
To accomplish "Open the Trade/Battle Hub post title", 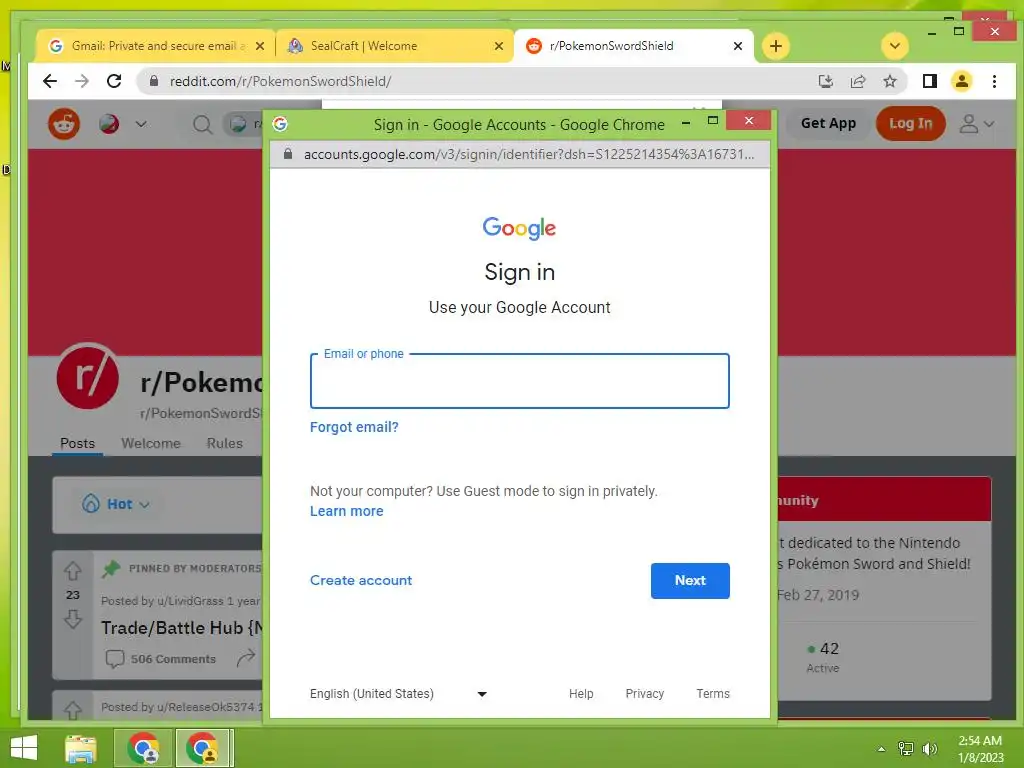I will pos(182,628).
